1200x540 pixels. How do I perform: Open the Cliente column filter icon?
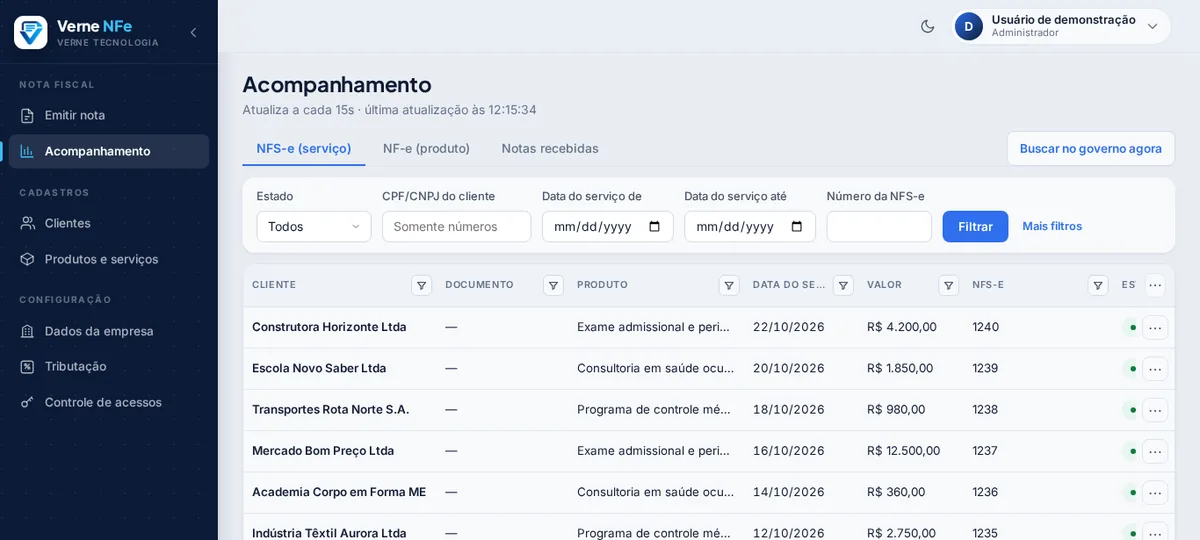point(422,285)
